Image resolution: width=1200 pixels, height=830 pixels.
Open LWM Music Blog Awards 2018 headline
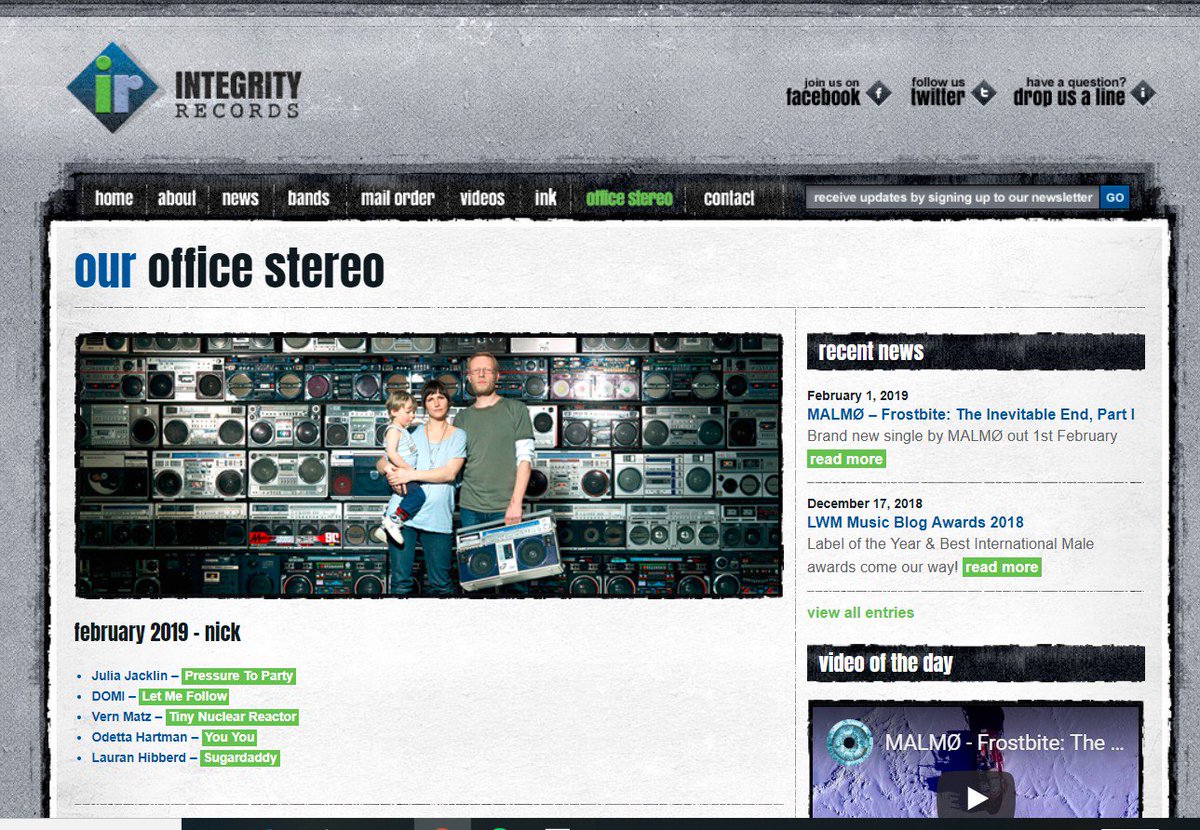pos(915,522)
